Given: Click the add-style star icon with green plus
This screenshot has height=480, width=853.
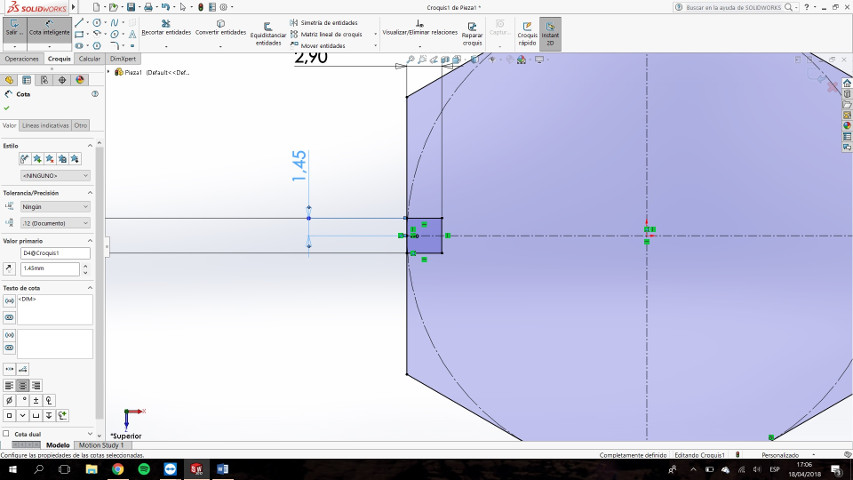Looking at the screenshot, I should [37, 158].
